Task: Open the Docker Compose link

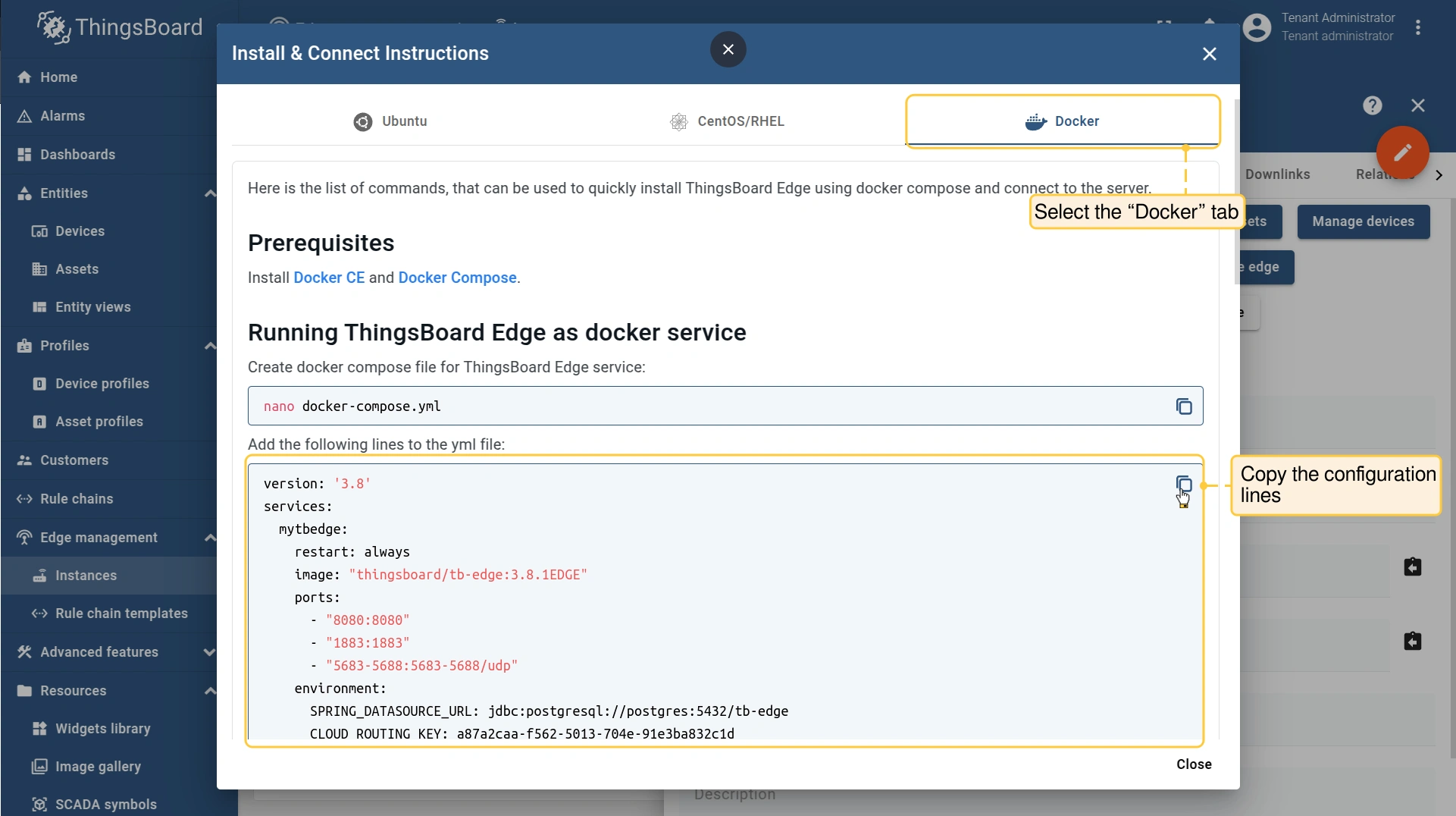Action: coord(457,278)
